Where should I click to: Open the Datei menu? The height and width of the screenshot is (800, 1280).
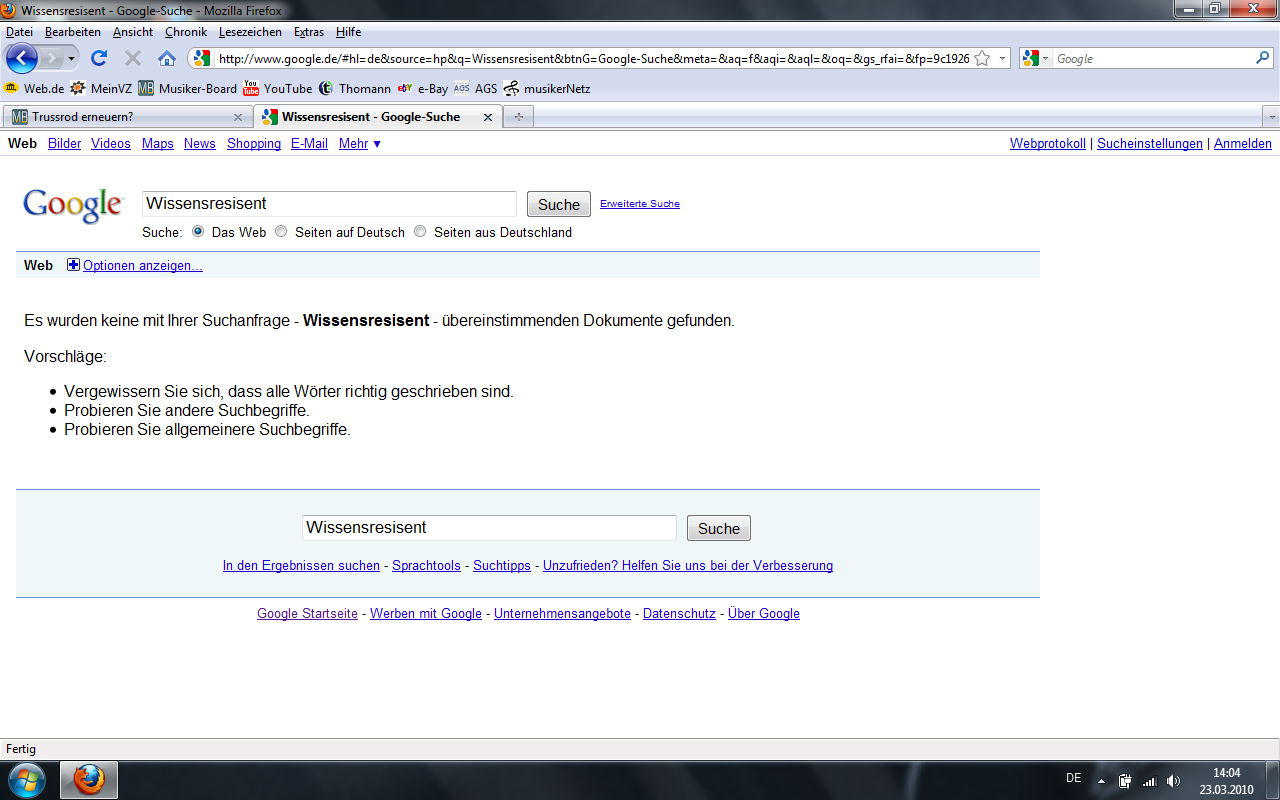[19, 32]
